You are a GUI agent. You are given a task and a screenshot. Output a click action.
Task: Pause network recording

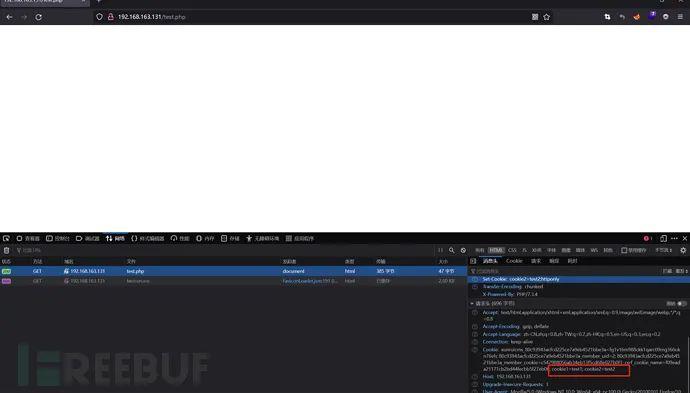tap(440, 250)
